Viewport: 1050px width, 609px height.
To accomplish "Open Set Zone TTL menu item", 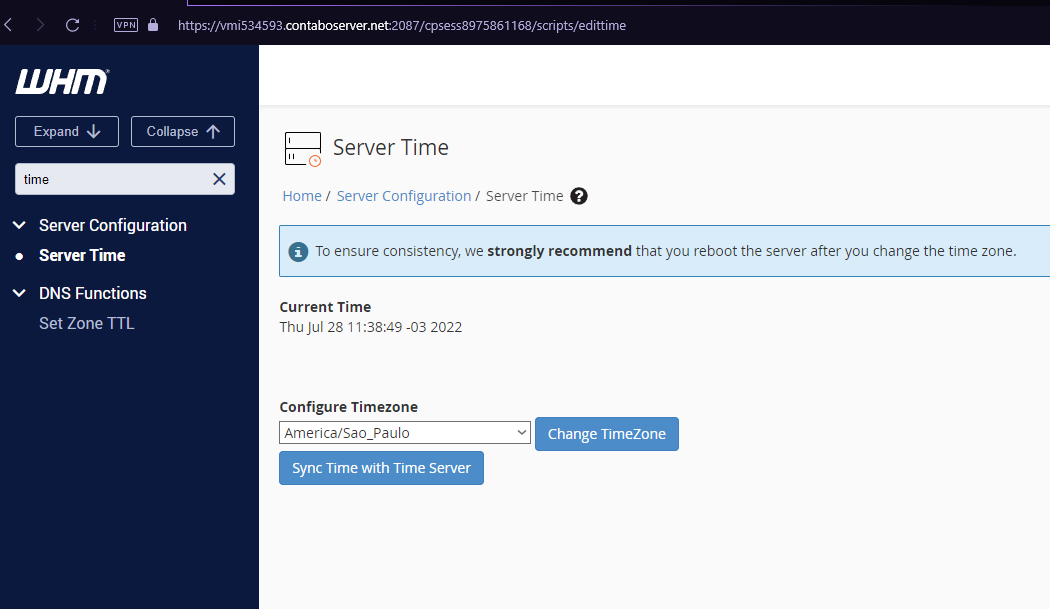I will point(86,323).
